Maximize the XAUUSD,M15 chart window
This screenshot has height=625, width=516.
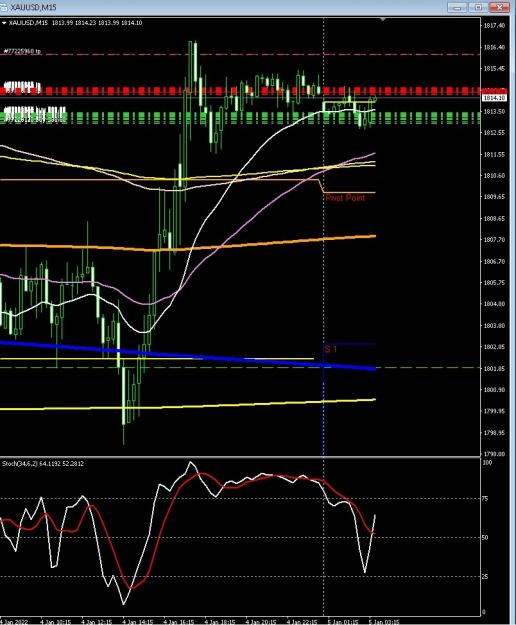click(479, 7)
